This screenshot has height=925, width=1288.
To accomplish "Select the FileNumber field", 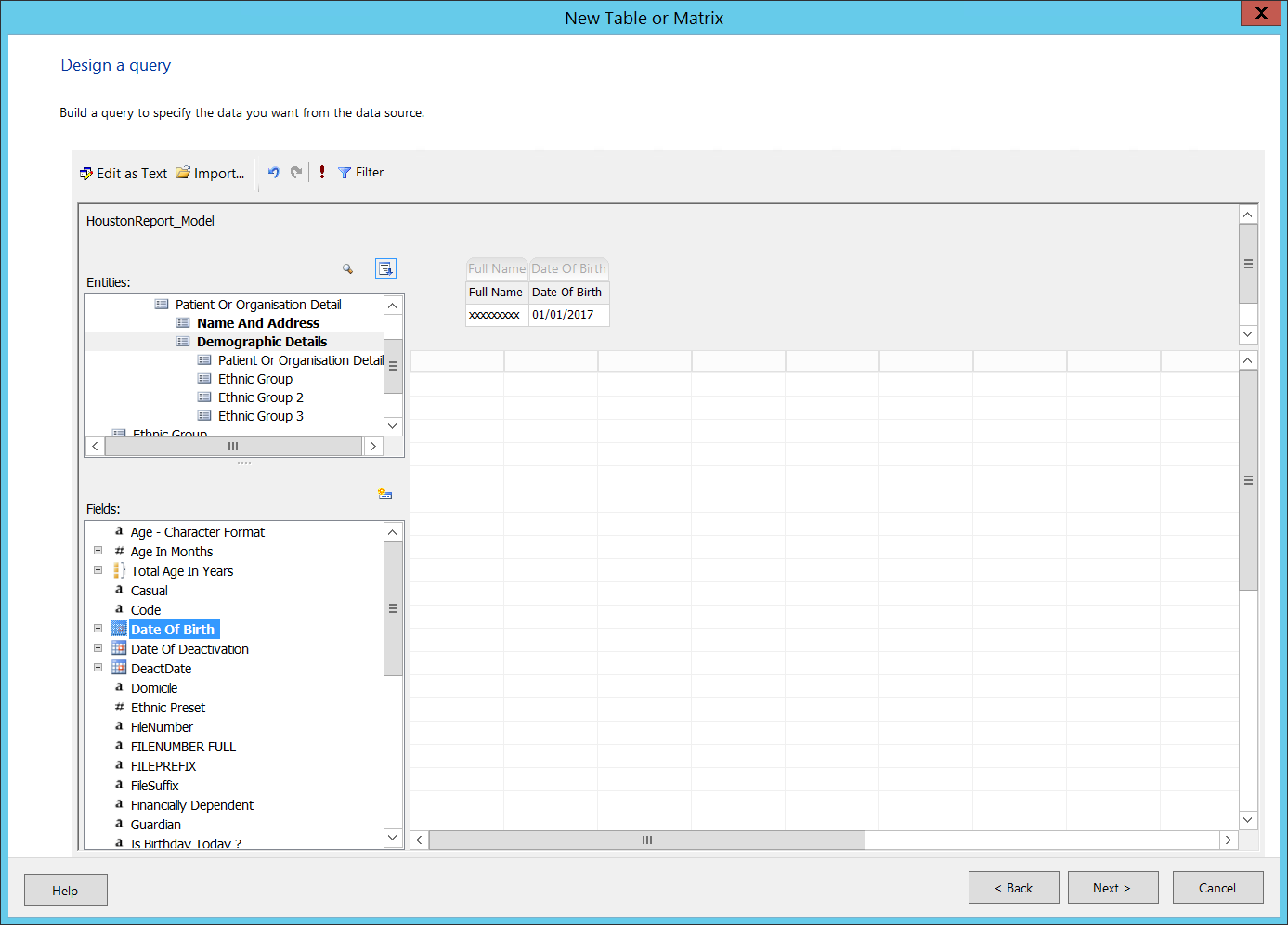I will (163, 727).
